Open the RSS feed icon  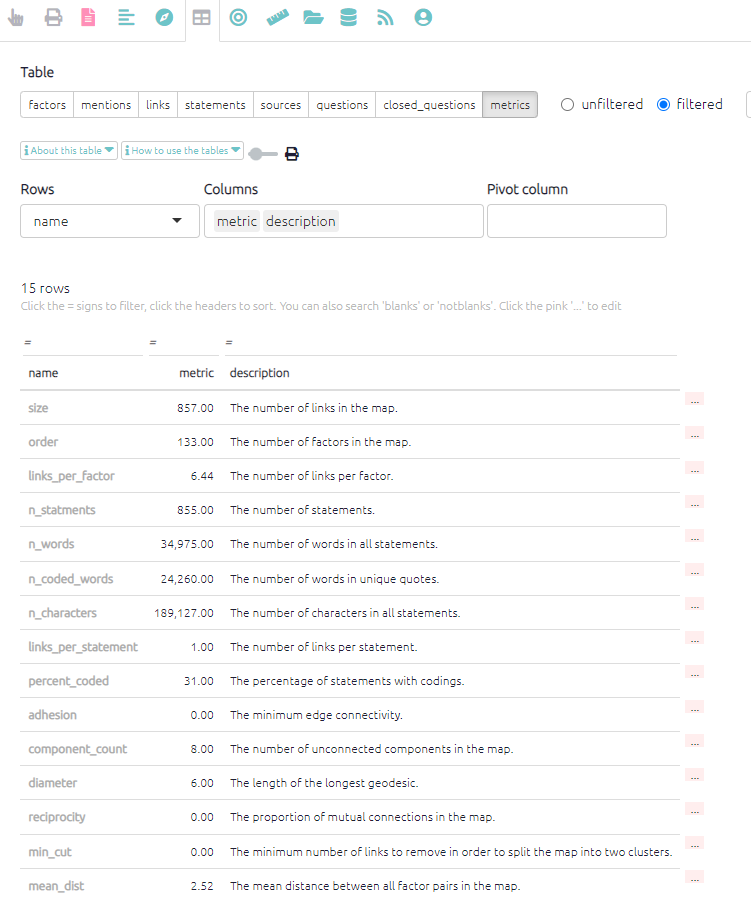[385, 18]
